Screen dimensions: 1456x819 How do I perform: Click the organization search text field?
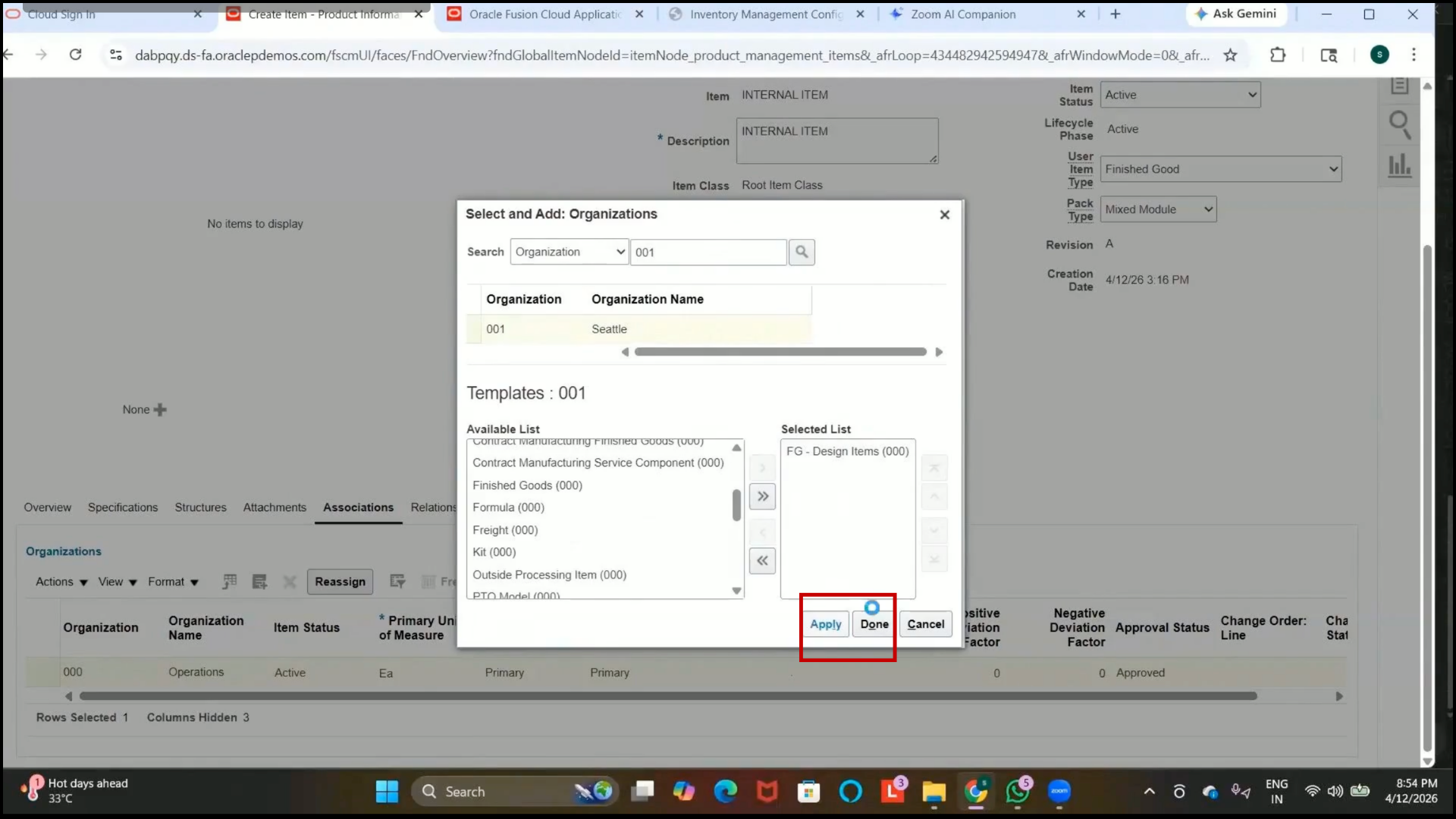(708, 253)
